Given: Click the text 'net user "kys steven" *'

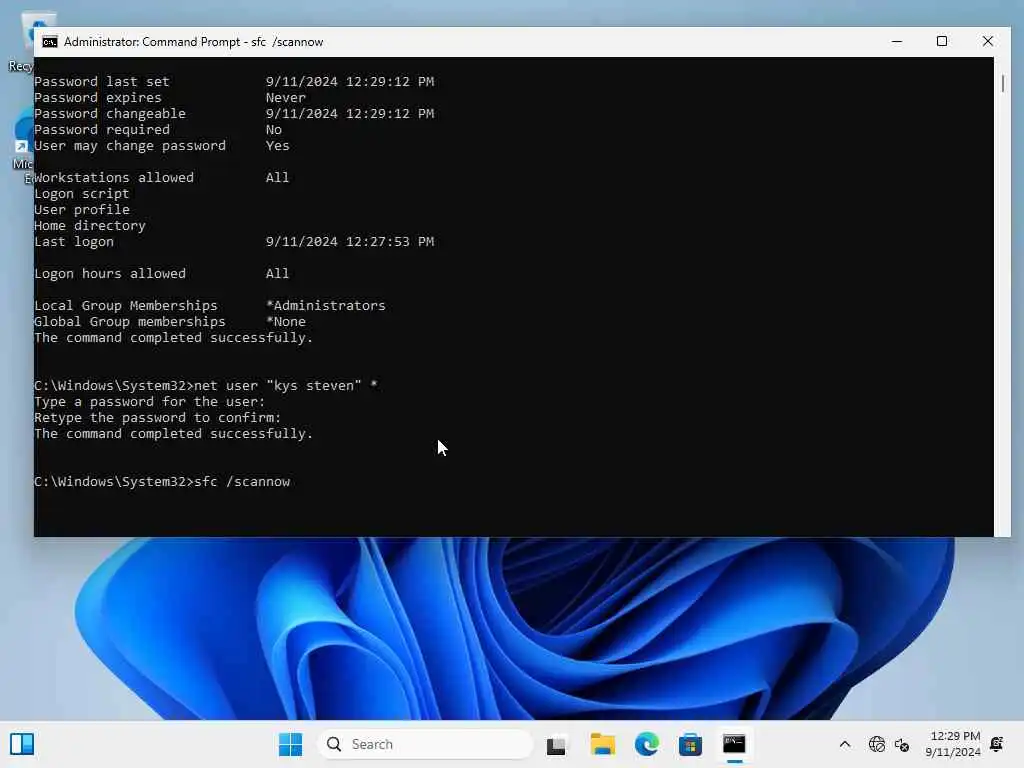Looking at the screenshot, I should [286, 386].
